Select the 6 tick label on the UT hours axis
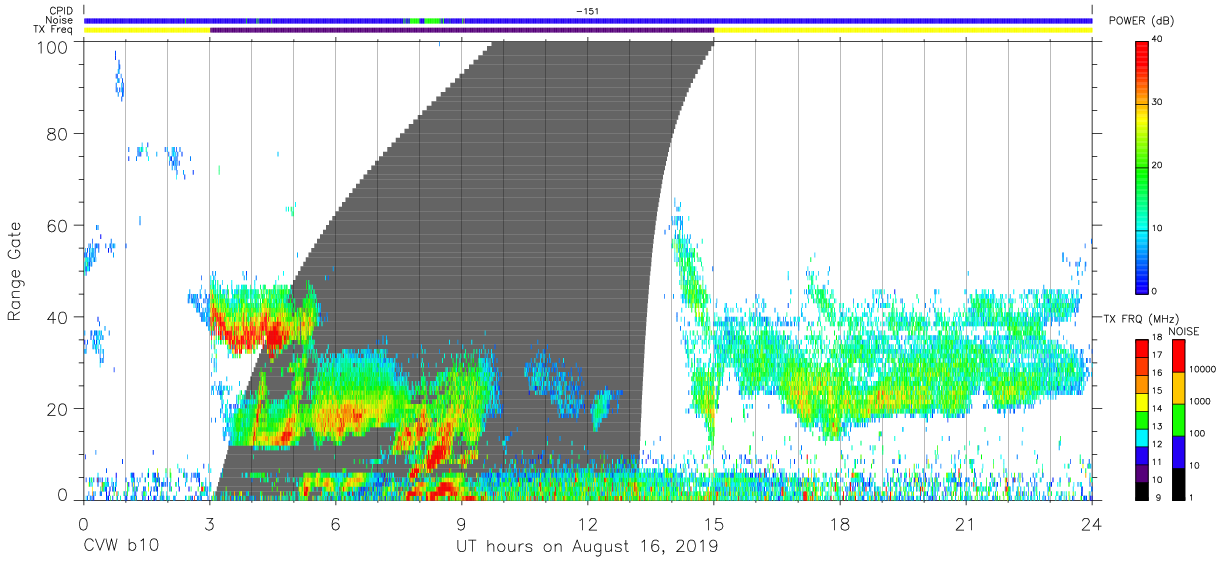 click(336, 523)
